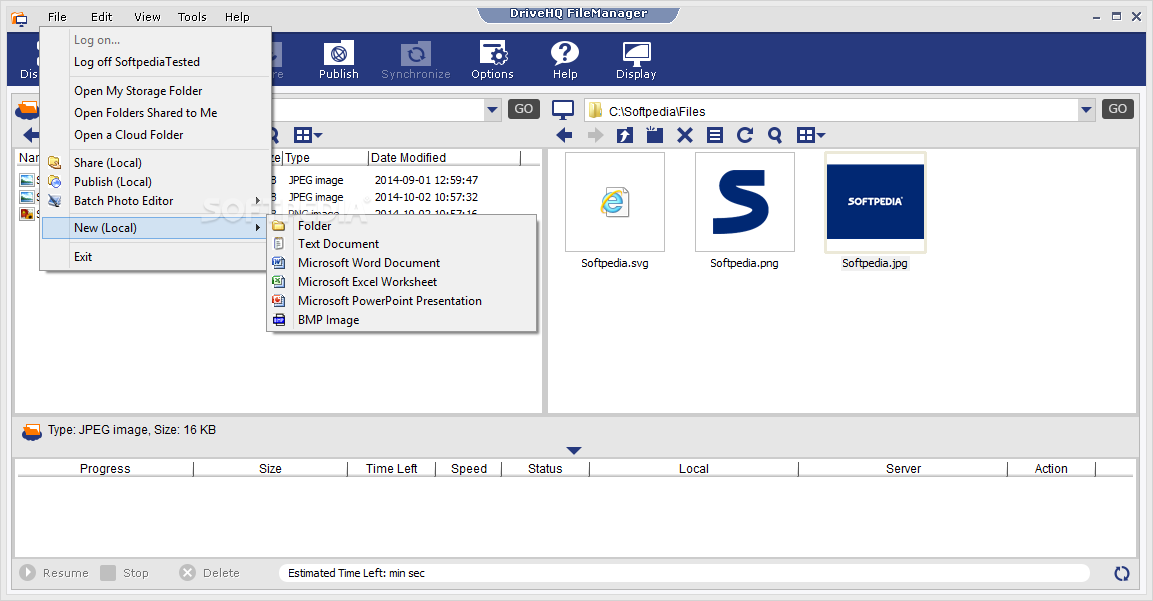1153x601 pixels.
Task: Click the Resume transfer button
Action: [x=54, y=572]
